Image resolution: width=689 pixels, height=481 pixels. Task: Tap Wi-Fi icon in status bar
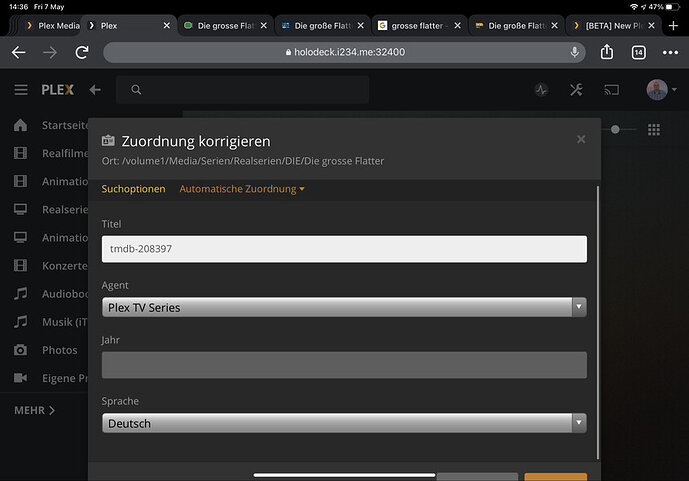[634, 7]
